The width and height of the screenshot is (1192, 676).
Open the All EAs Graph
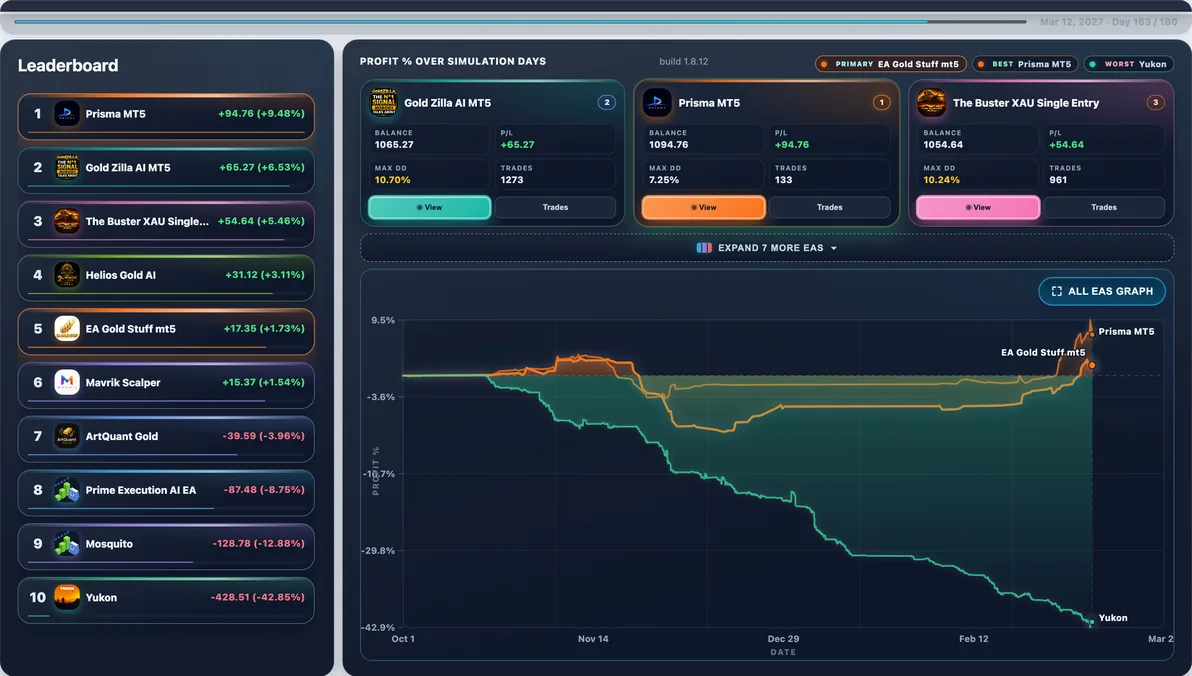point(1102,291)
